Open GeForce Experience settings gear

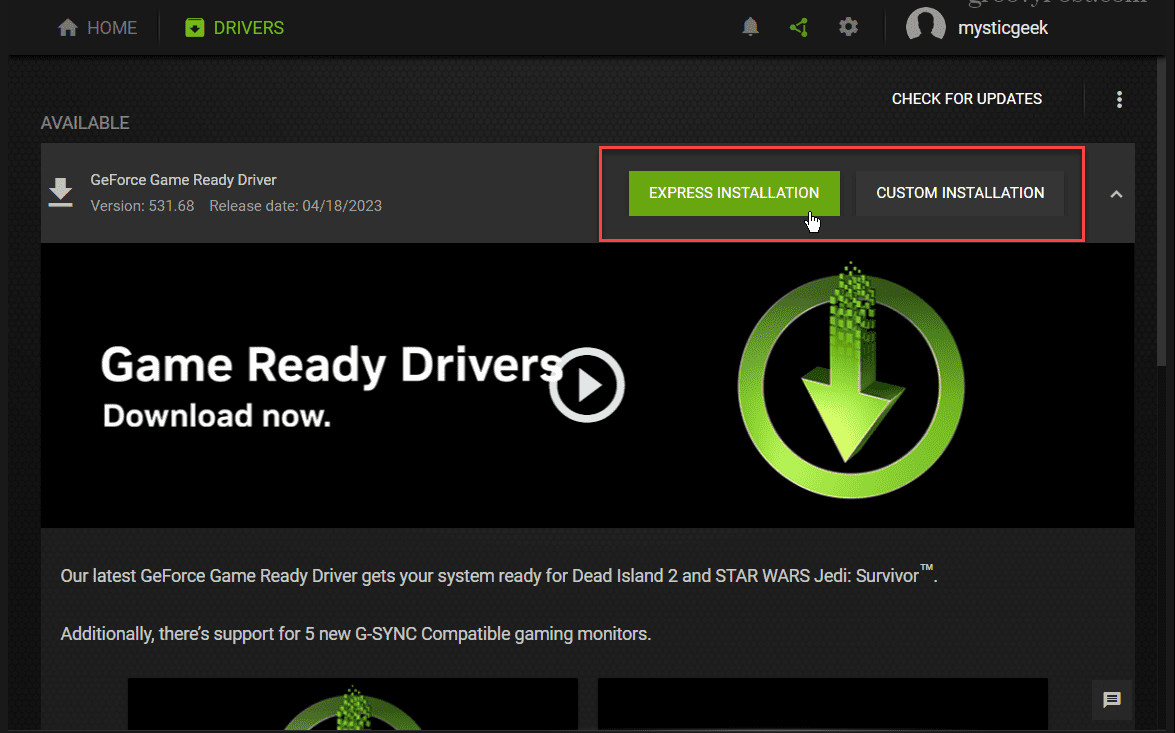[848, 27]
